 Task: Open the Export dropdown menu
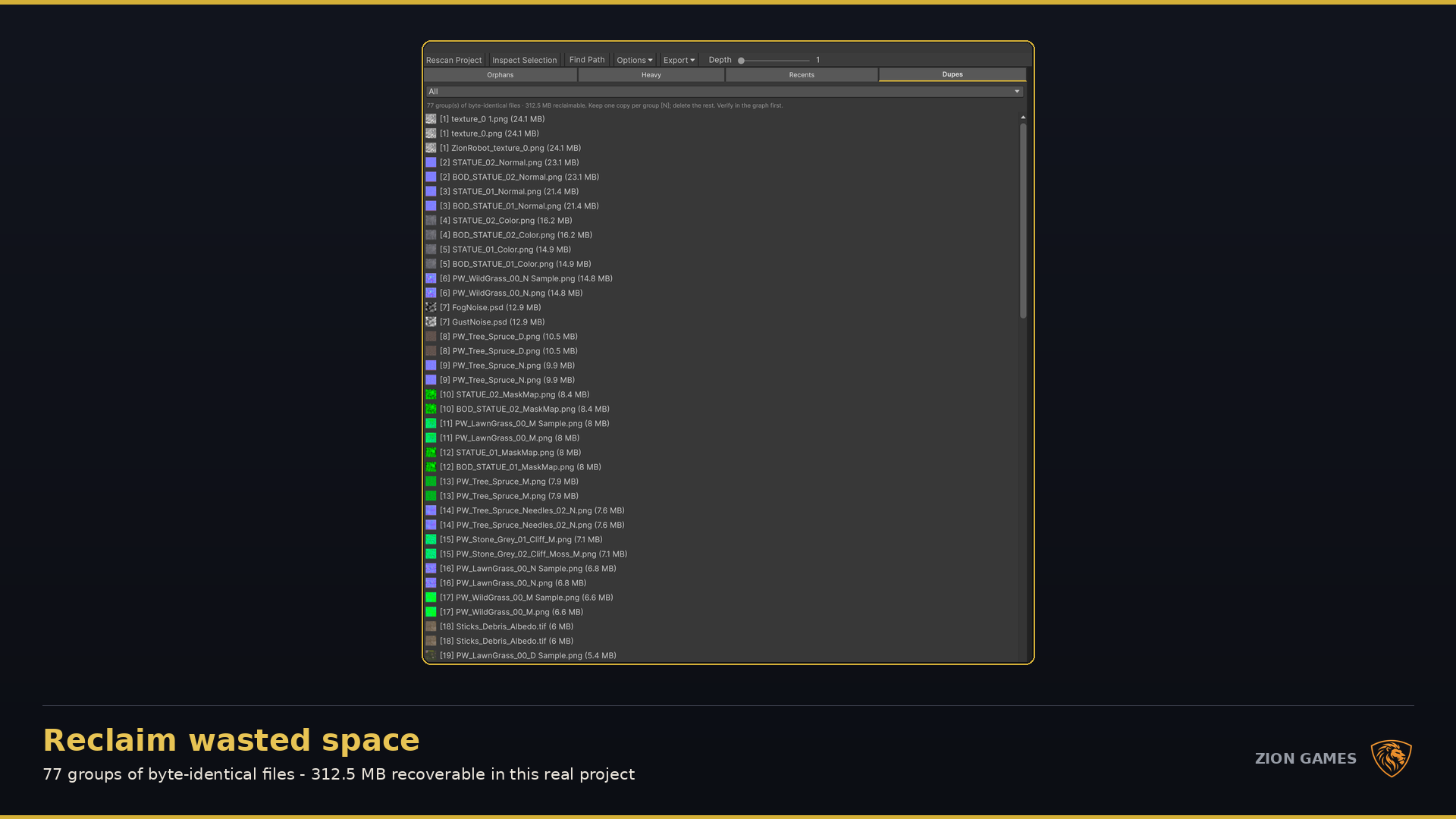(679, 60)
